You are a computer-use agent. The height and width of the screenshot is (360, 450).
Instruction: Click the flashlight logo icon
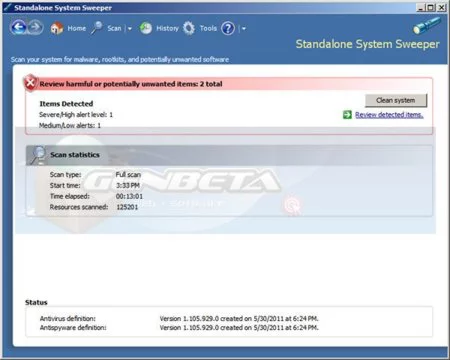(427, 26)
